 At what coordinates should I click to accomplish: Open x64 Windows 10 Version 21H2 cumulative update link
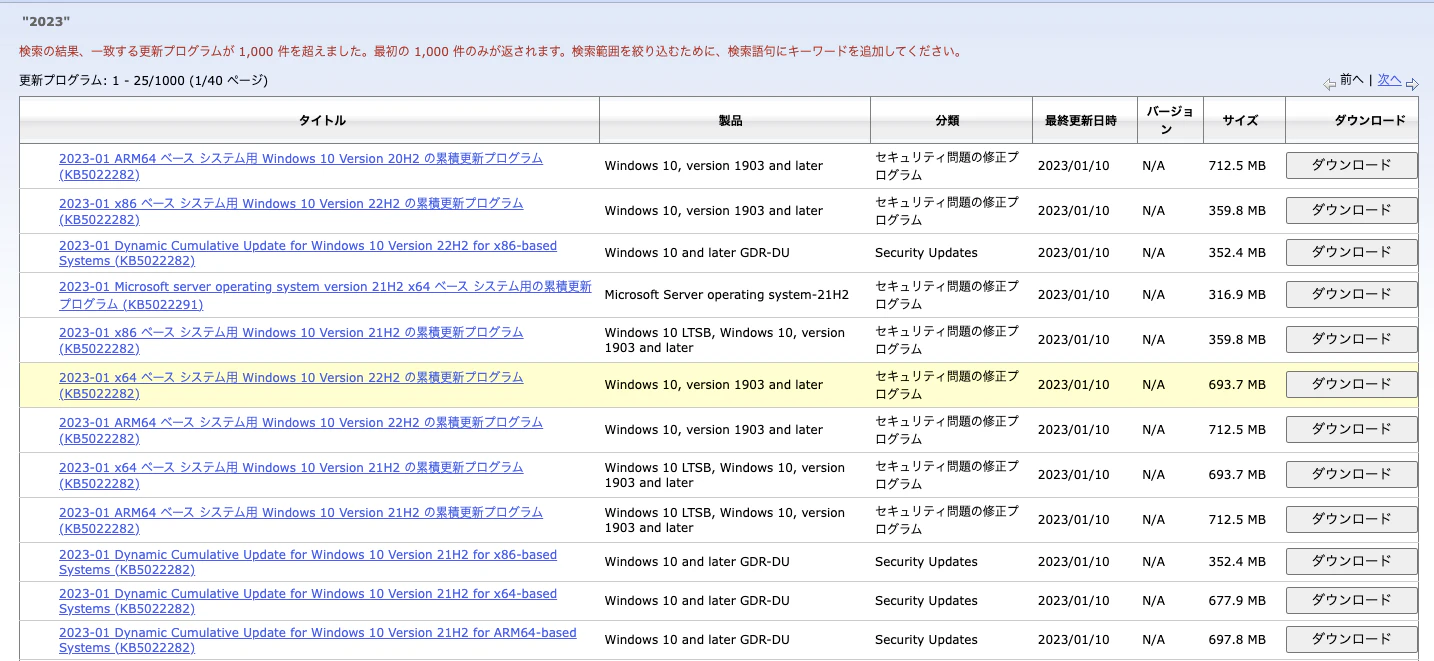(291, 475)
